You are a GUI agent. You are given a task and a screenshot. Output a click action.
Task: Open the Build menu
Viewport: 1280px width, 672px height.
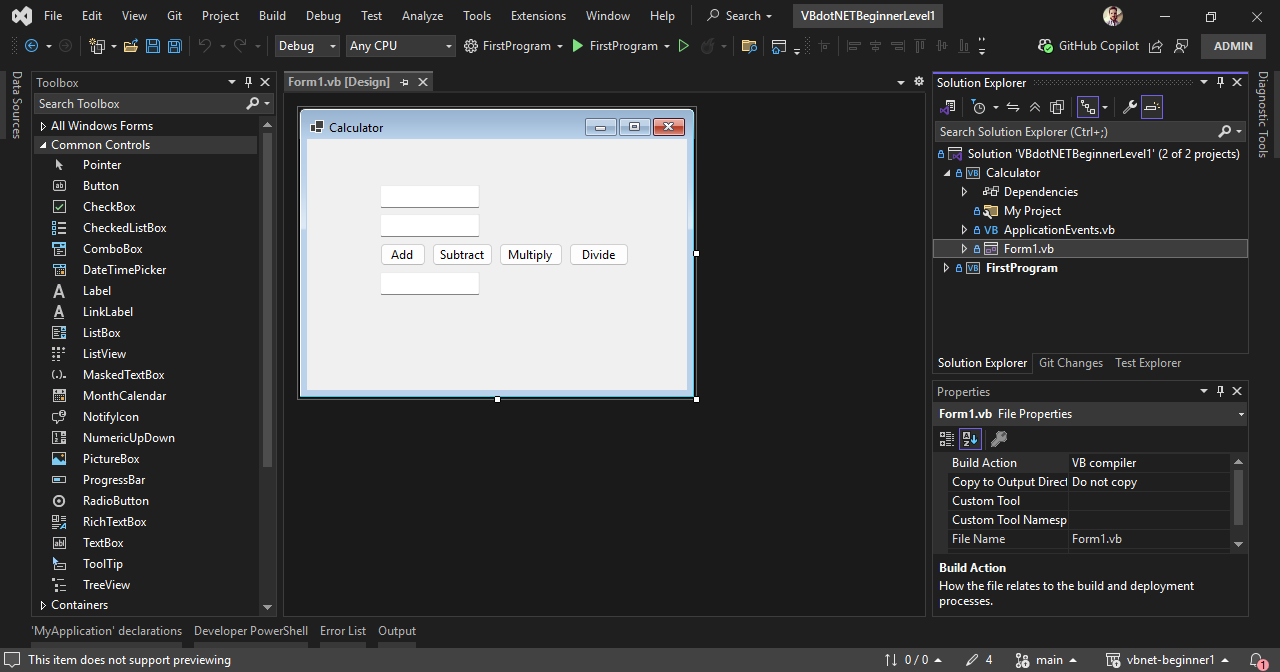(272, 16)
